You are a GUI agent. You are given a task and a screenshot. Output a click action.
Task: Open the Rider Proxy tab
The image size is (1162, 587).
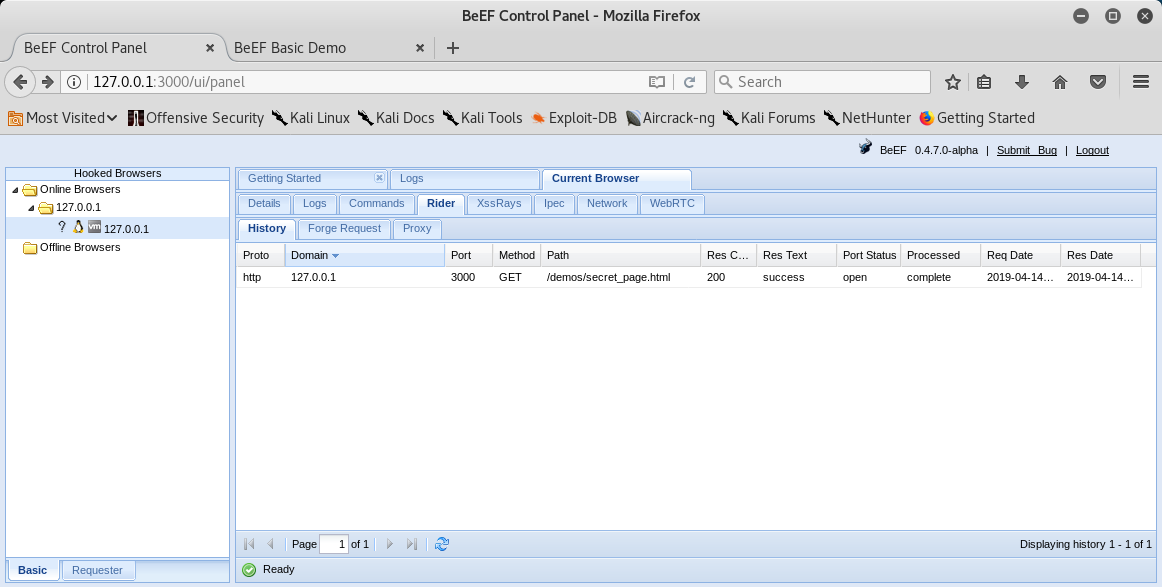417,229
